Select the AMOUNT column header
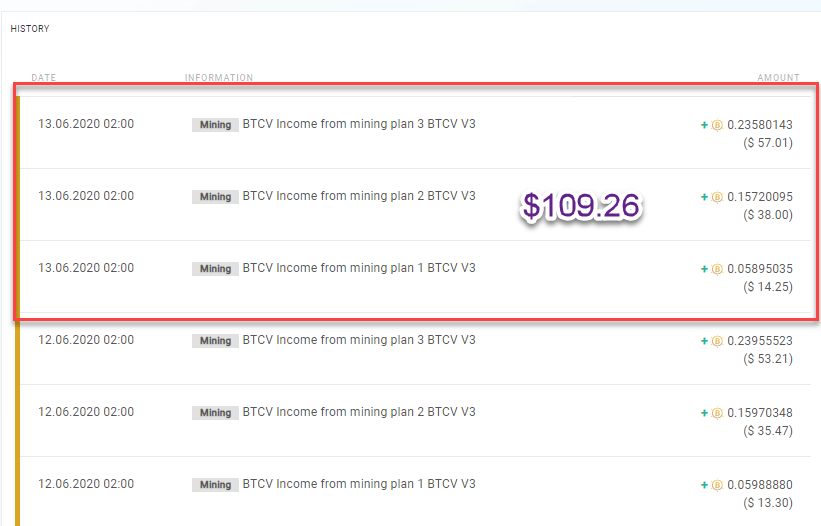The width and height of the screenshot is (821, 526). tap(778, 77)
